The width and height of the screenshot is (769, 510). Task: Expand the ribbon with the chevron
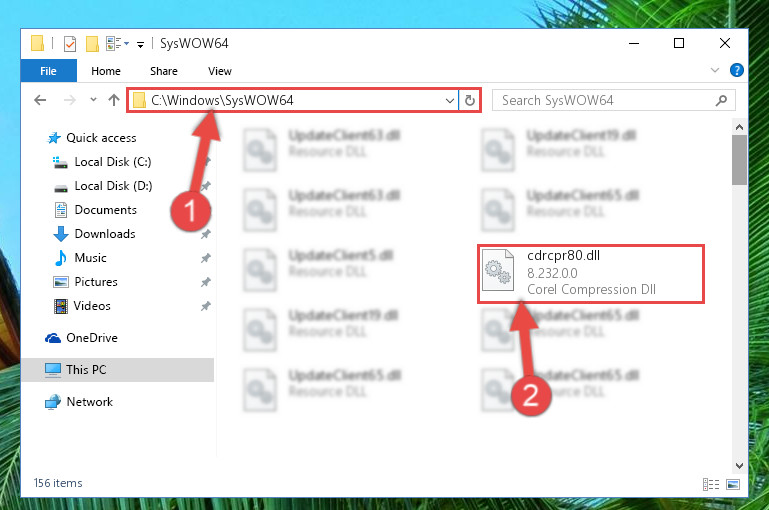(715, 71)
